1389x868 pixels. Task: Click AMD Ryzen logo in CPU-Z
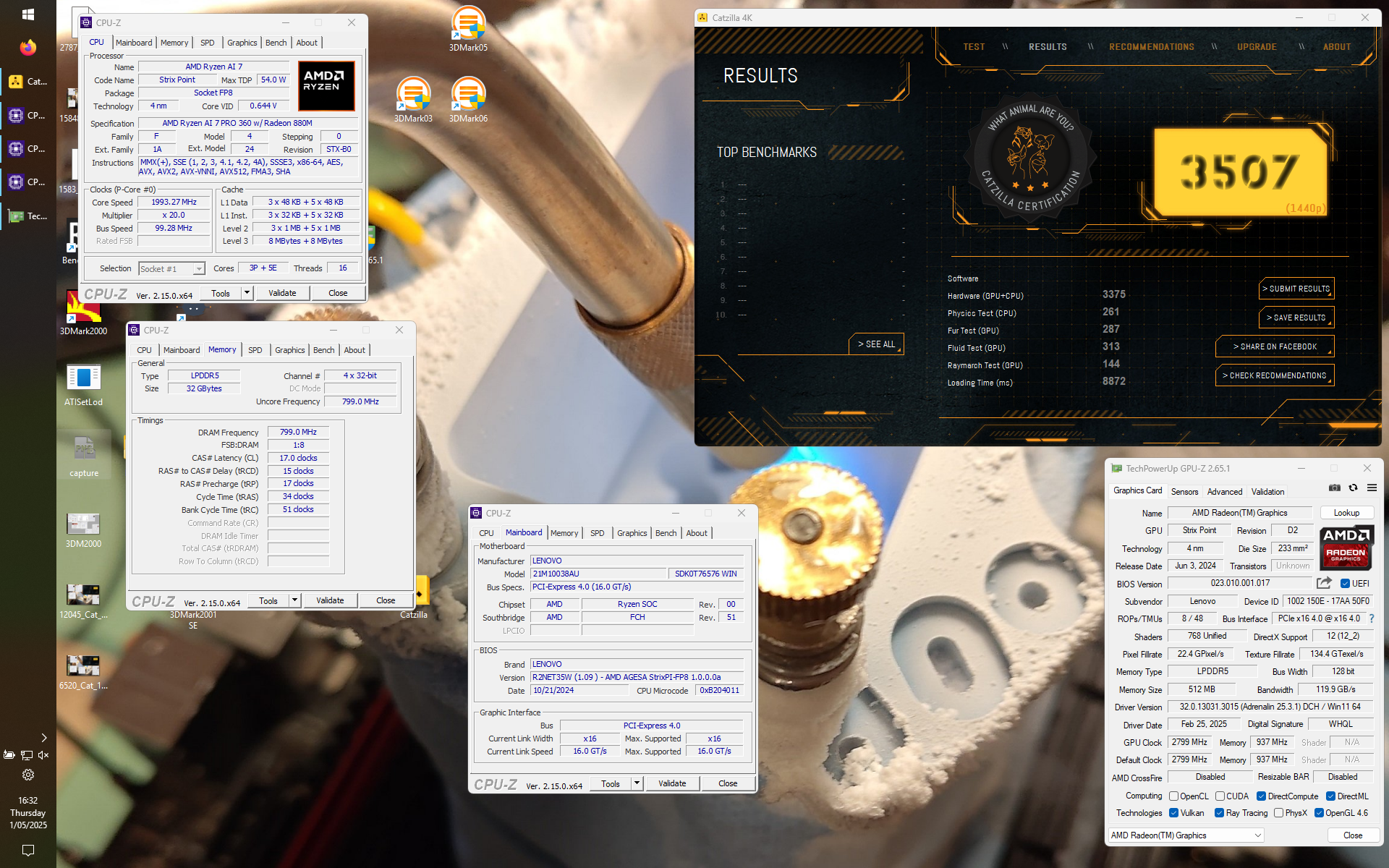tap(326, 85)
